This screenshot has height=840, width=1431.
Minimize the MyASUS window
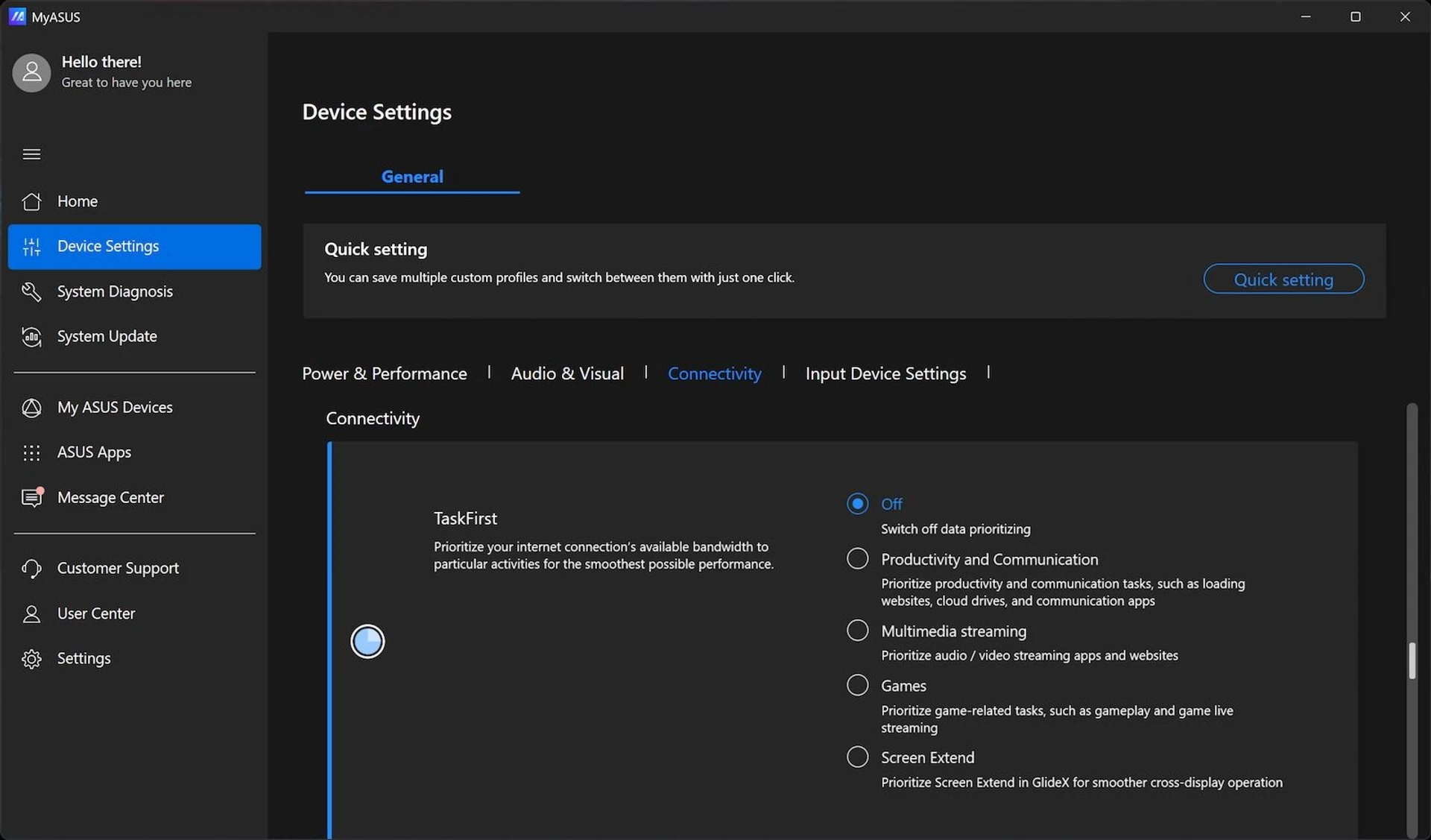pos(1306,16)
